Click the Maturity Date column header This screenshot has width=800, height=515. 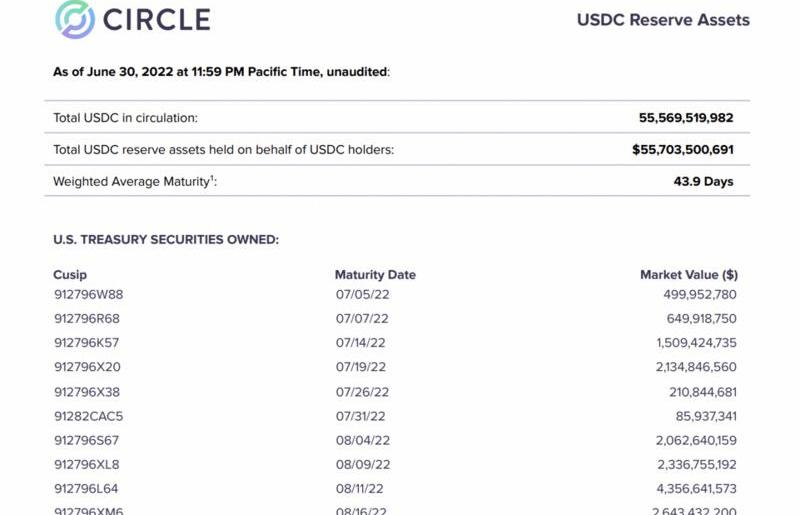[x=375, y=275]
